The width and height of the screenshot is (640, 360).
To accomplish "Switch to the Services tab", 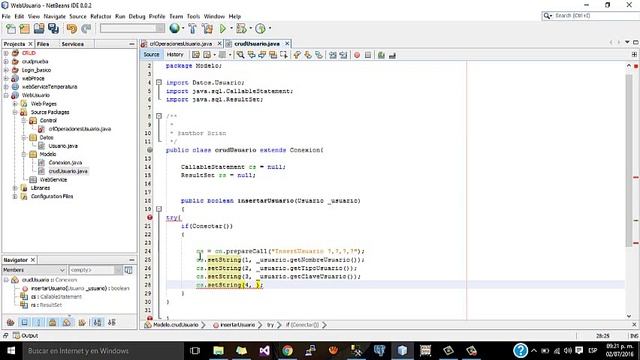I will [x=73, y=44].
